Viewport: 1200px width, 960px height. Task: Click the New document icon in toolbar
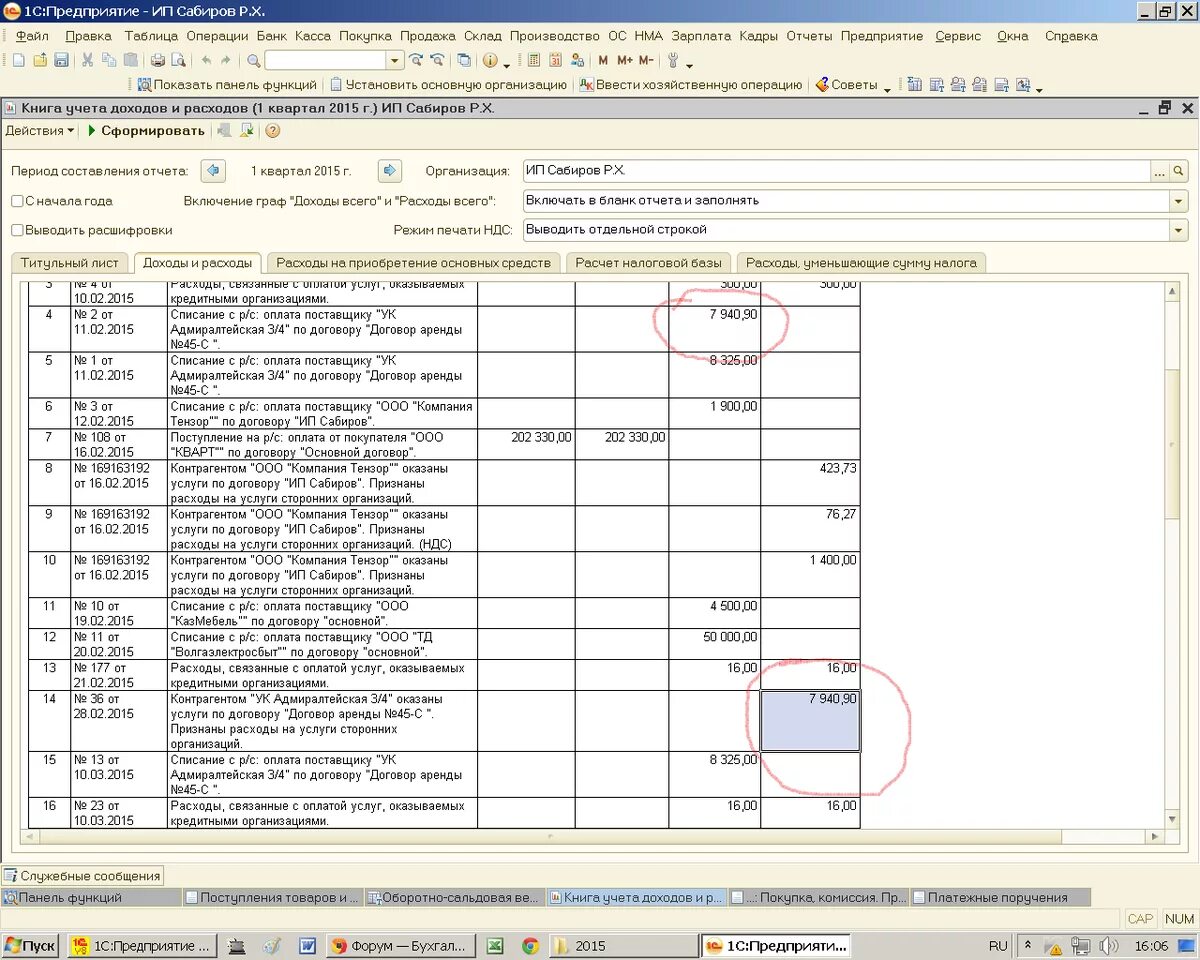click(18, 60)
